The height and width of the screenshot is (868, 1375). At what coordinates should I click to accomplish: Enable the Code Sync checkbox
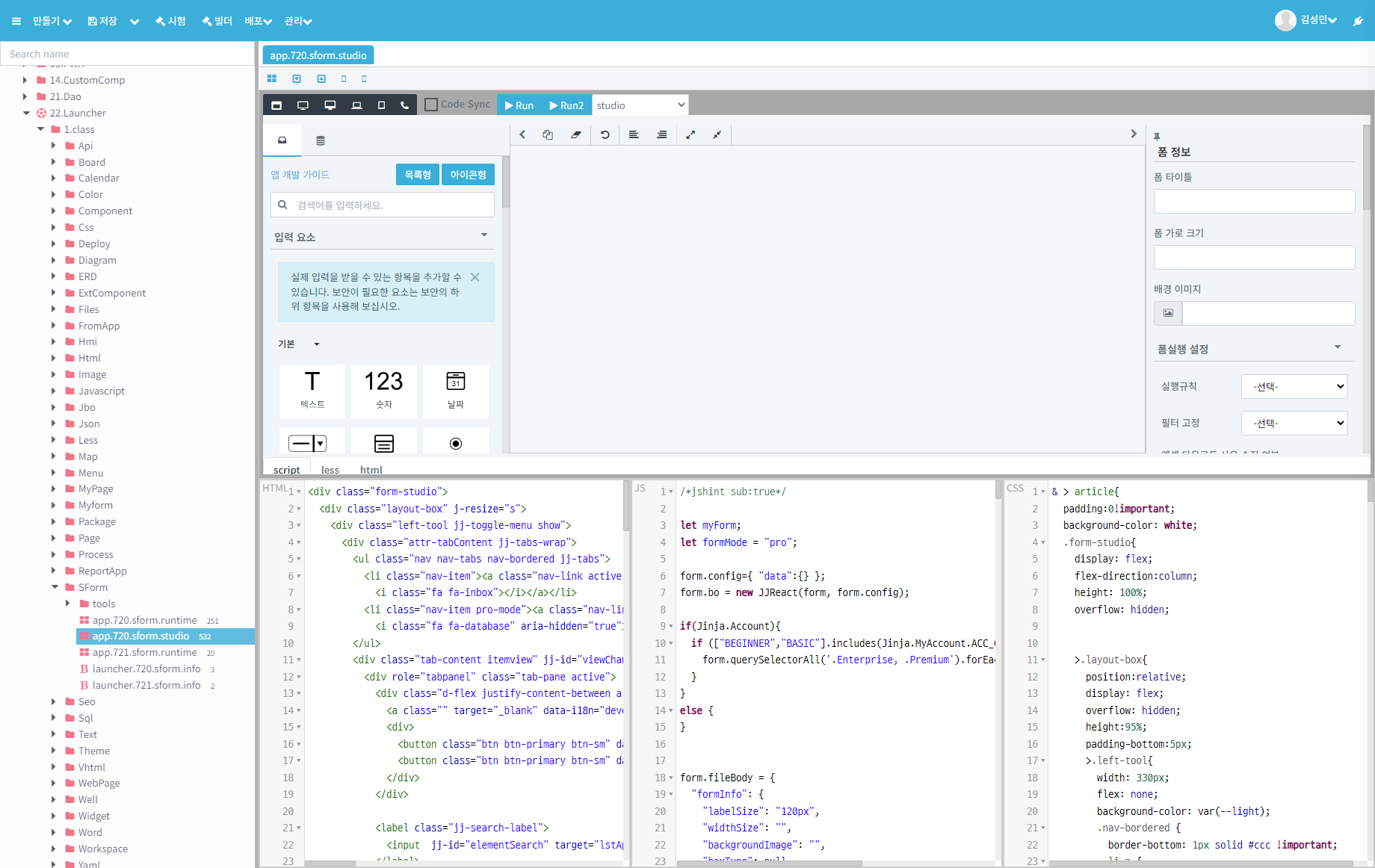point(431,105)
